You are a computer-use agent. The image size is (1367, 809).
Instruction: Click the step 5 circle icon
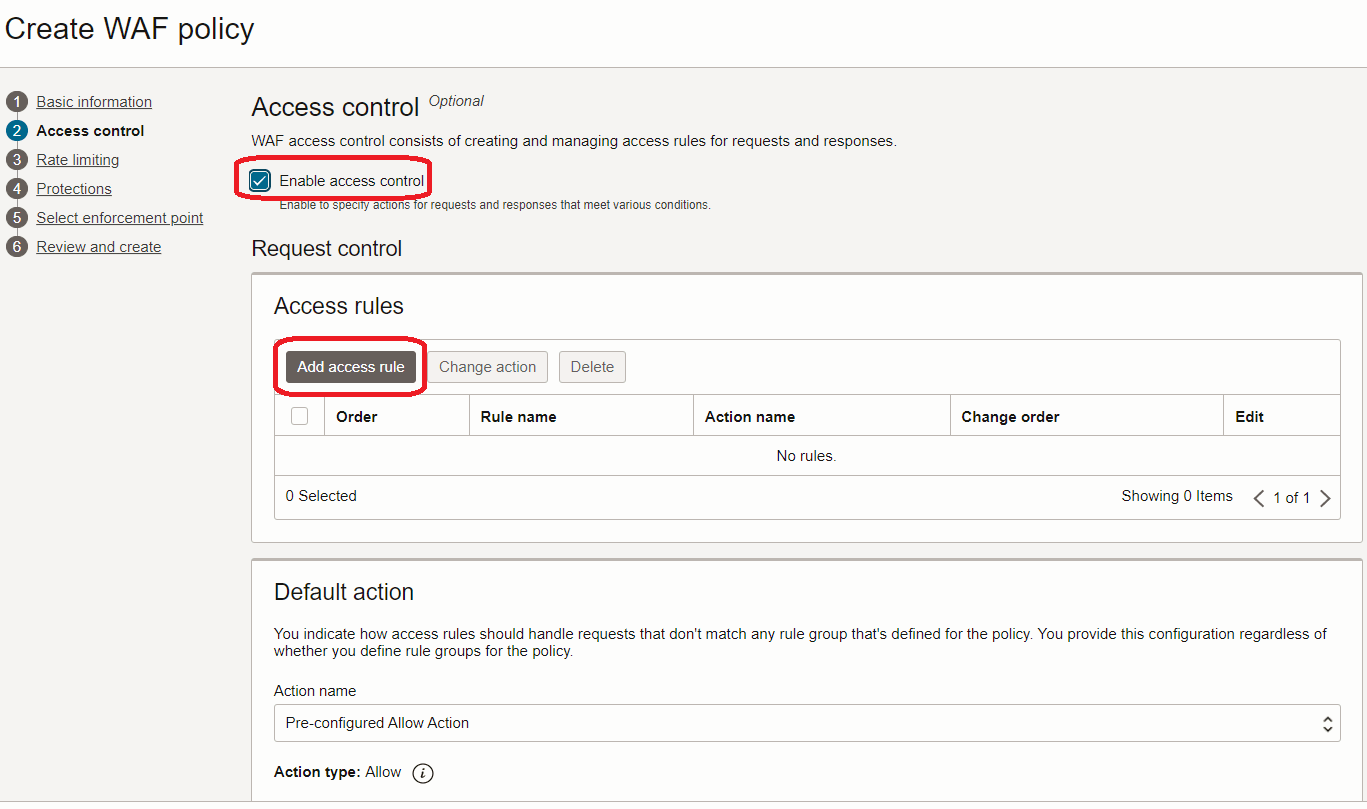point(17,217)
